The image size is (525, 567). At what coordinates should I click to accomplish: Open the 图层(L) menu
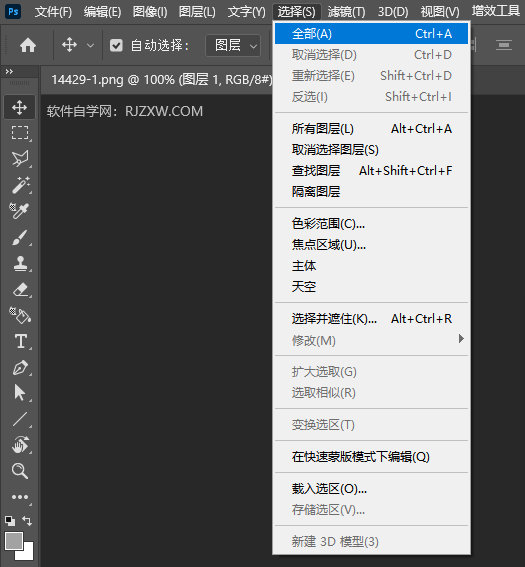click(x=197, y=12)
